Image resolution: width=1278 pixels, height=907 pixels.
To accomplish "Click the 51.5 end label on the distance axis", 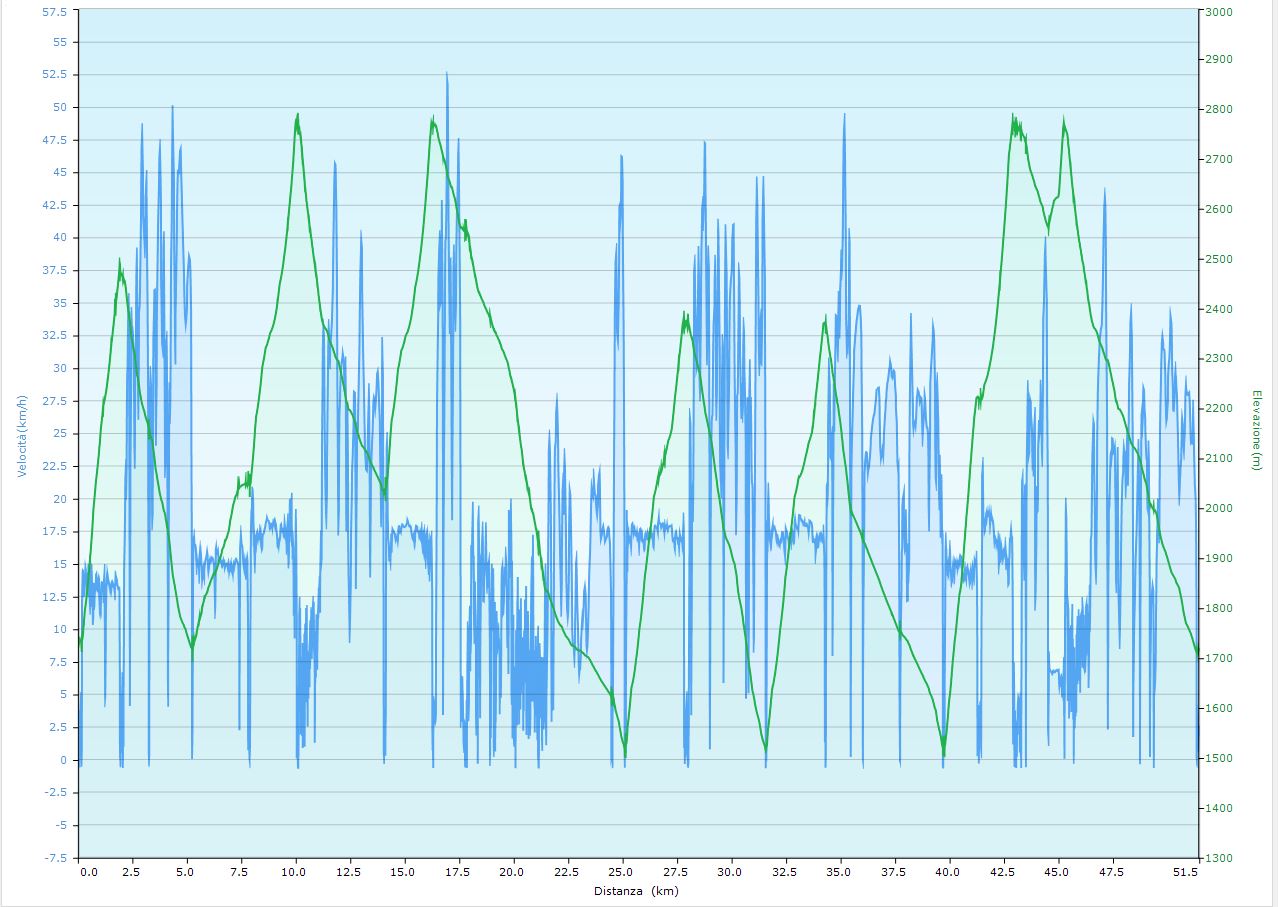I will (1185, 872).
